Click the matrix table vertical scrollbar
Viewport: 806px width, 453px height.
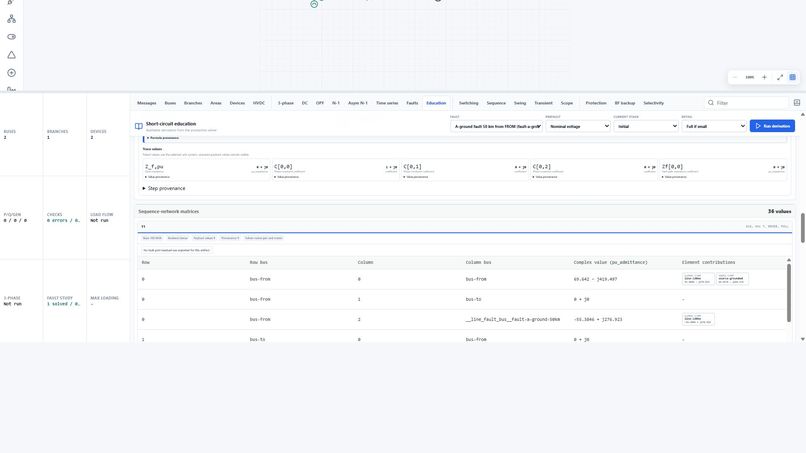(789, 293)
